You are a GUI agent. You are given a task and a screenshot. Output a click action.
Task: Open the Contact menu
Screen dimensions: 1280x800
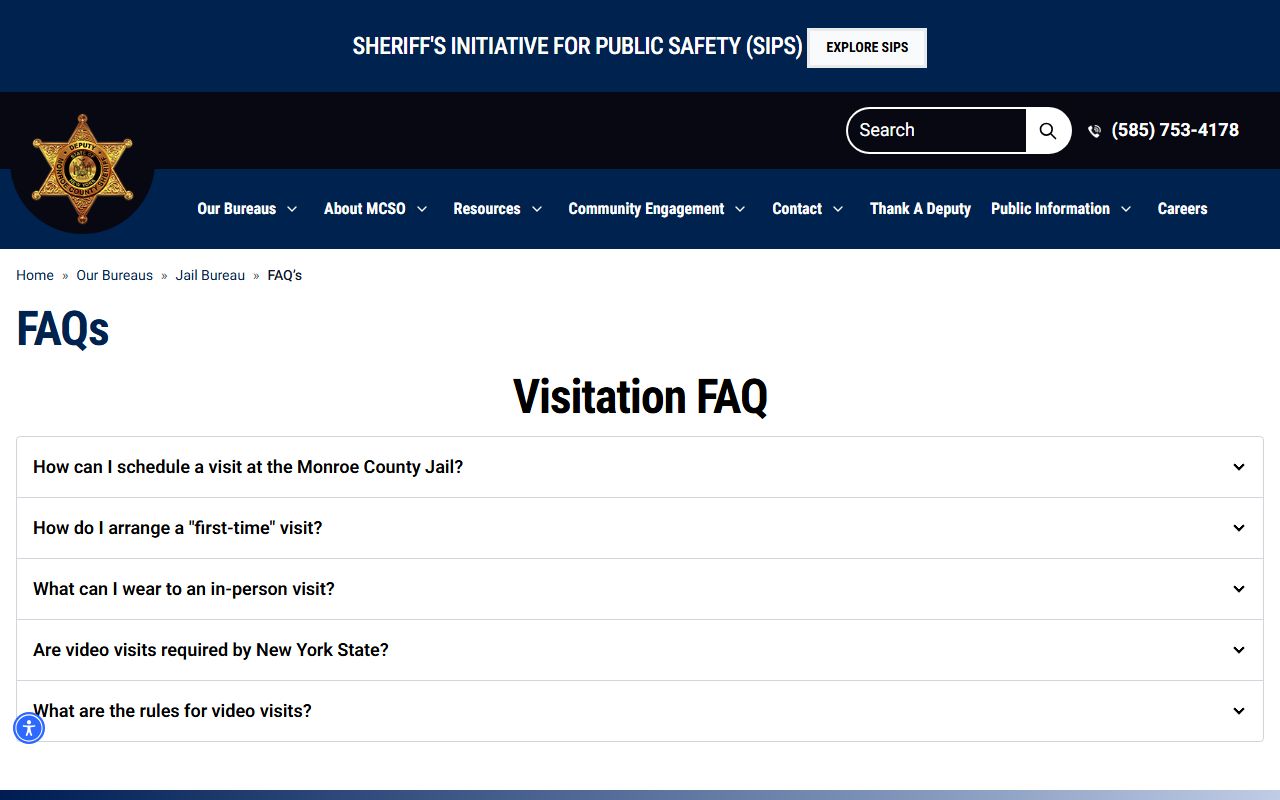797,209
